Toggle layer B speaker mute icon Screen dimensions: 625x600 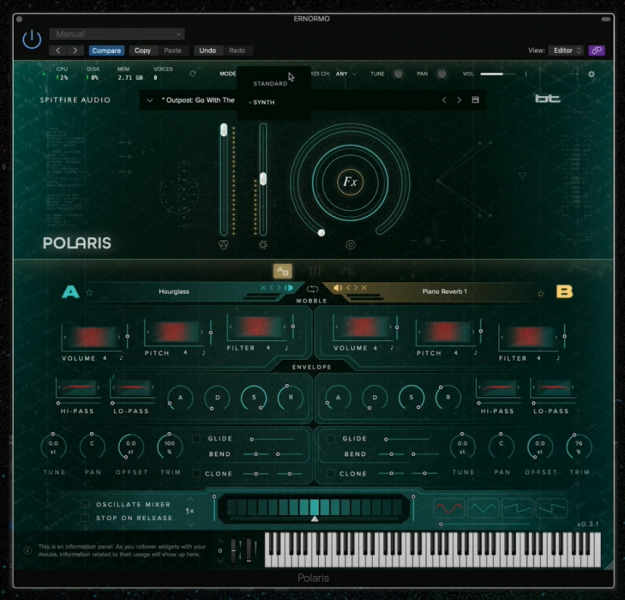[338, 287]
